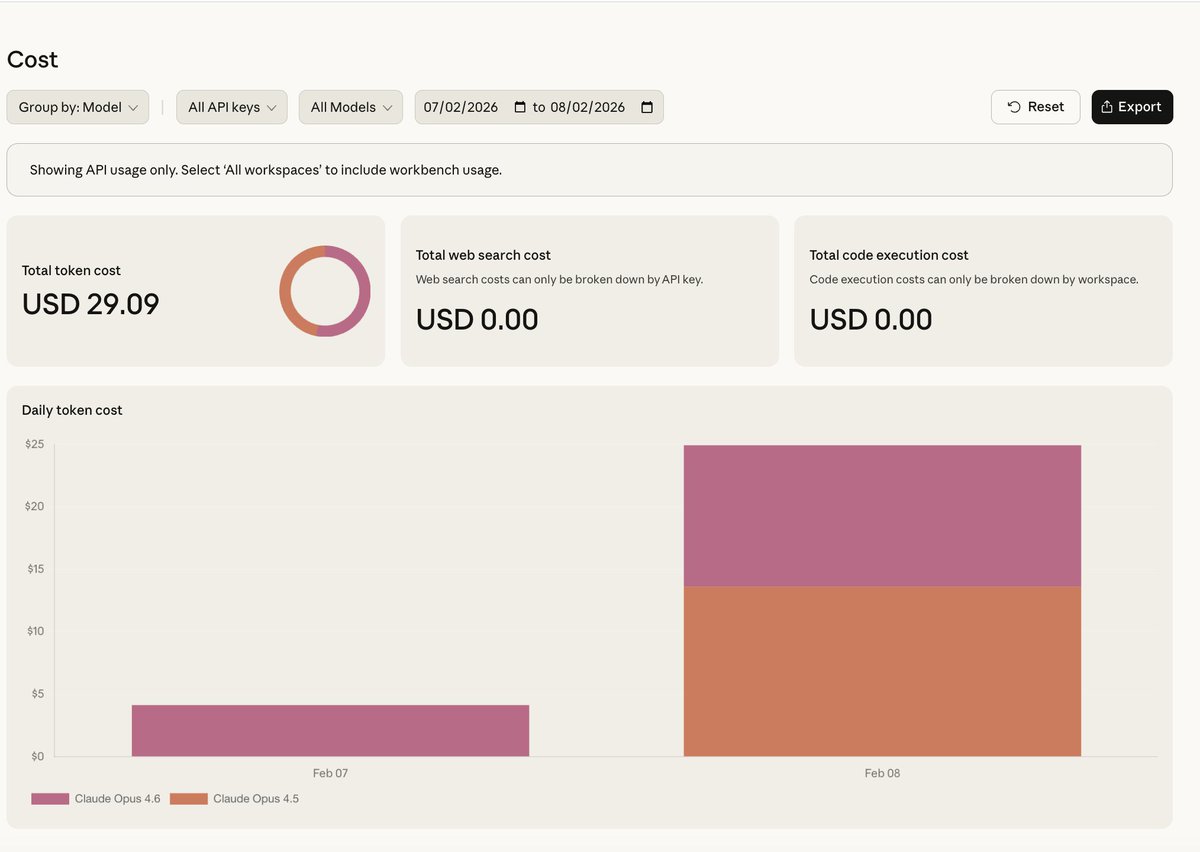Click the Daily token cost chart title
Image resolution: width=1200 pixels, height=852 pixels.
(72, 410)
